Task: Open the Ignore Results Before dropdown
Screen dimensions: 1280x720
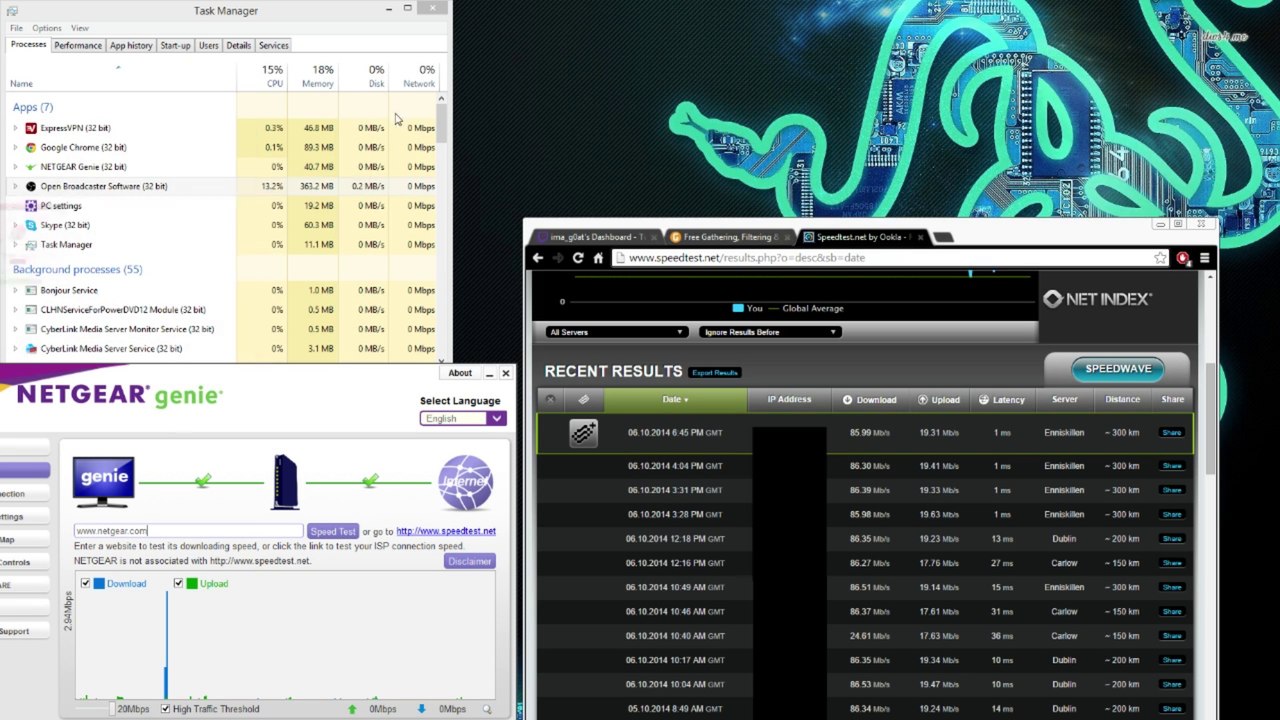Action: point(768,332)
